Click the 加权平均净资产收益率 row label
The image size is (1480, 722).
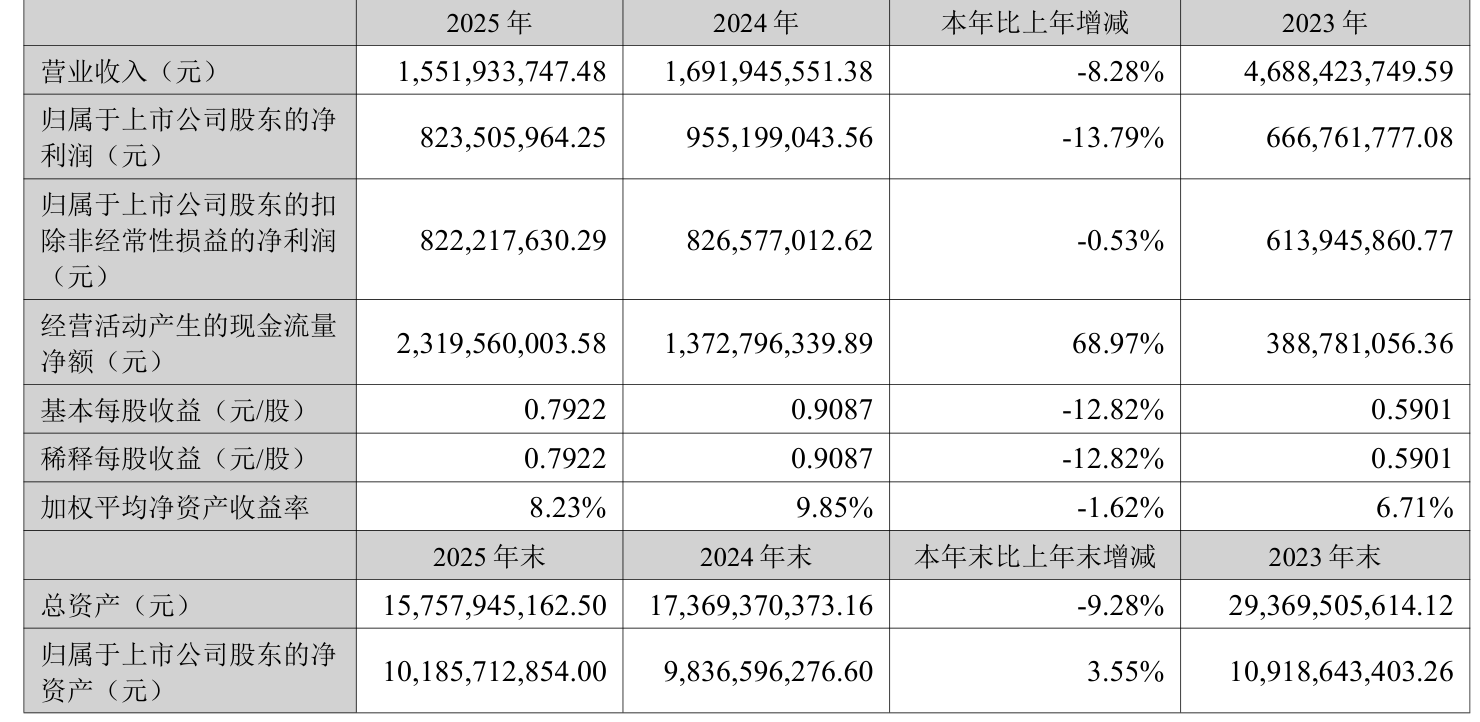point(174,508)
